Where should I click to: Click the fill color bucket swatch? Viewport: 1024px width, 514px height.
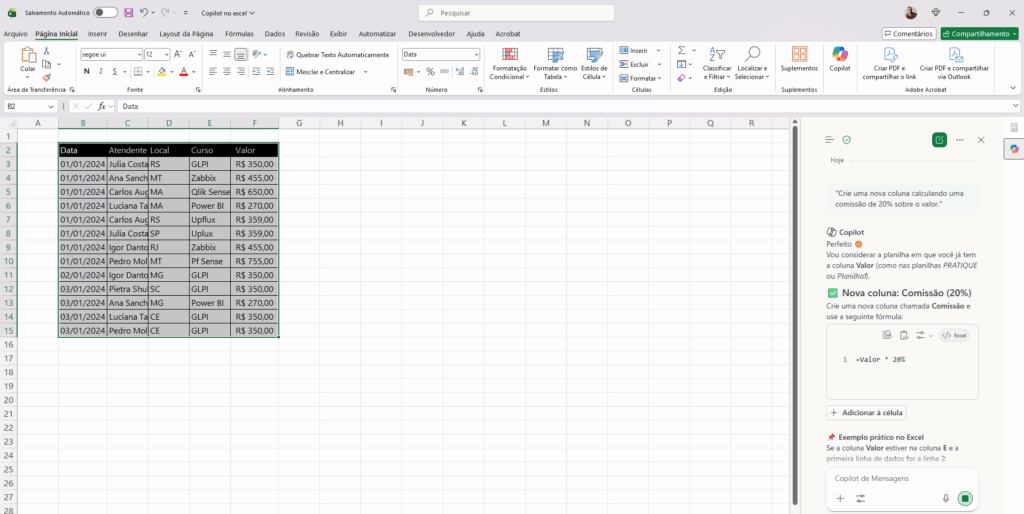click(x=162, y=72)
